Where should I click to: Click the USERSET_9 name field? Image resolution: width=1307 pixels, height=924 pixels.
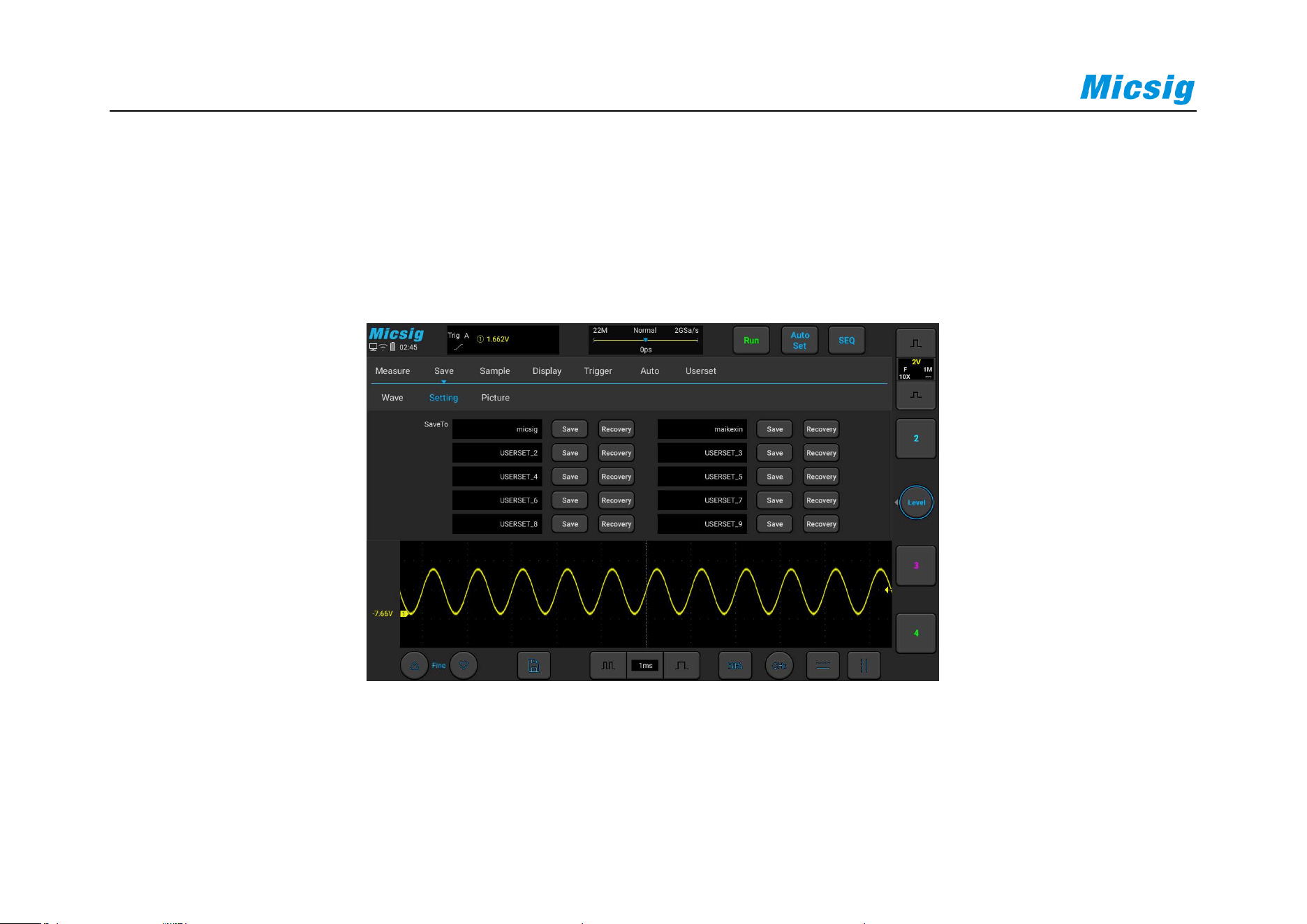click(x=702, y=524)
